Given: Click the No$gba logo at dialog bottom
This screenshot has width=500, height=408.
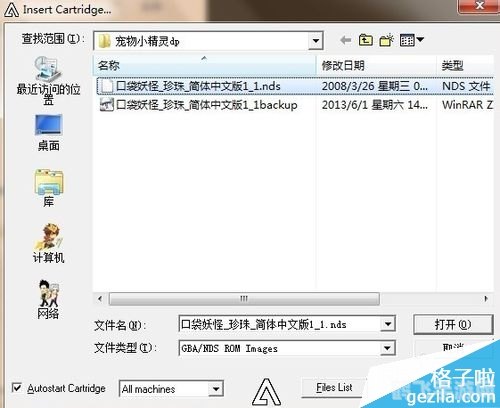Looking at the screenshot, I should [266, 392].
